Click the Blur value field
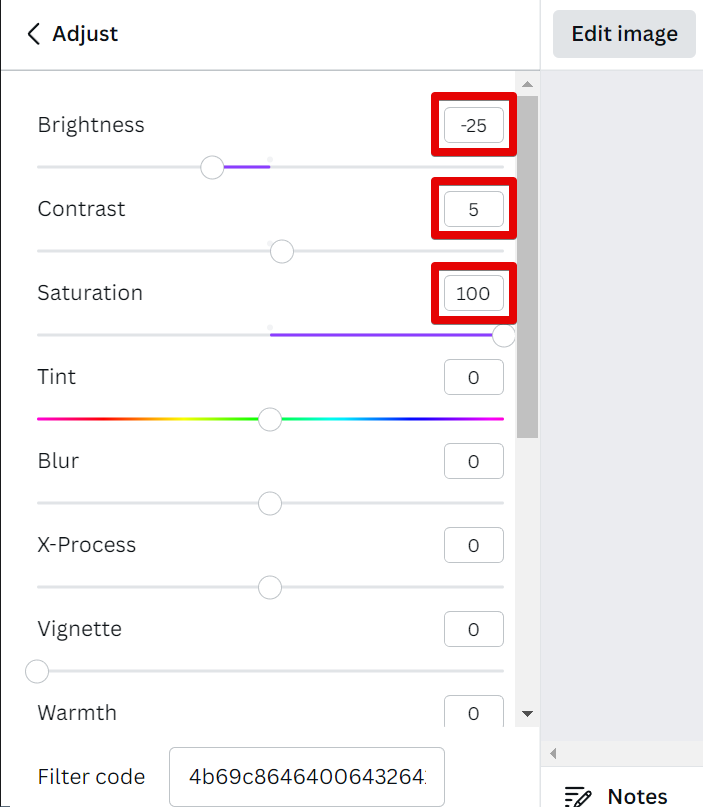This screenshot has width=703, height=807. pyautogui.click(x=473, y=461)
